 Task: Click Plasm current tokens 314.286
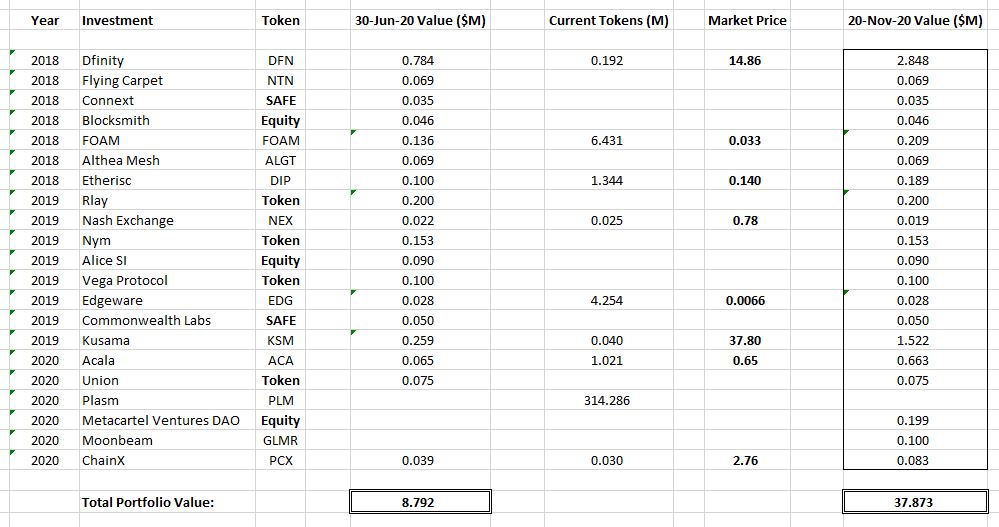pos(608,400)
